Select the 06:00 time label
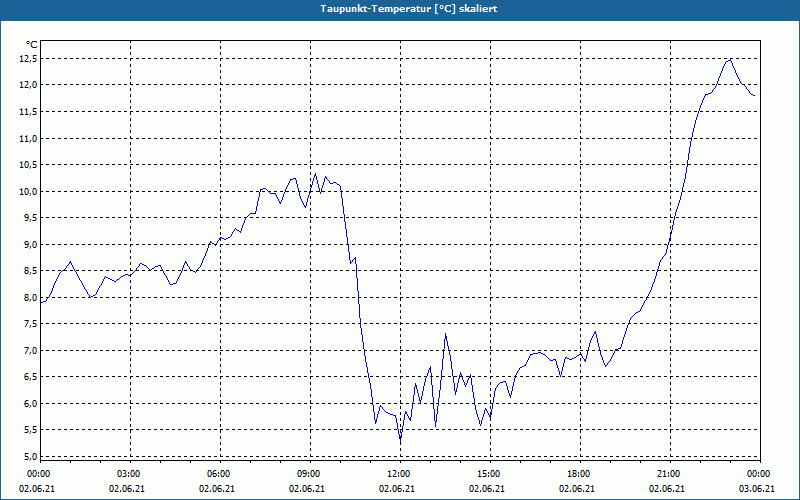The image size is (800, 500). [220, 474]
